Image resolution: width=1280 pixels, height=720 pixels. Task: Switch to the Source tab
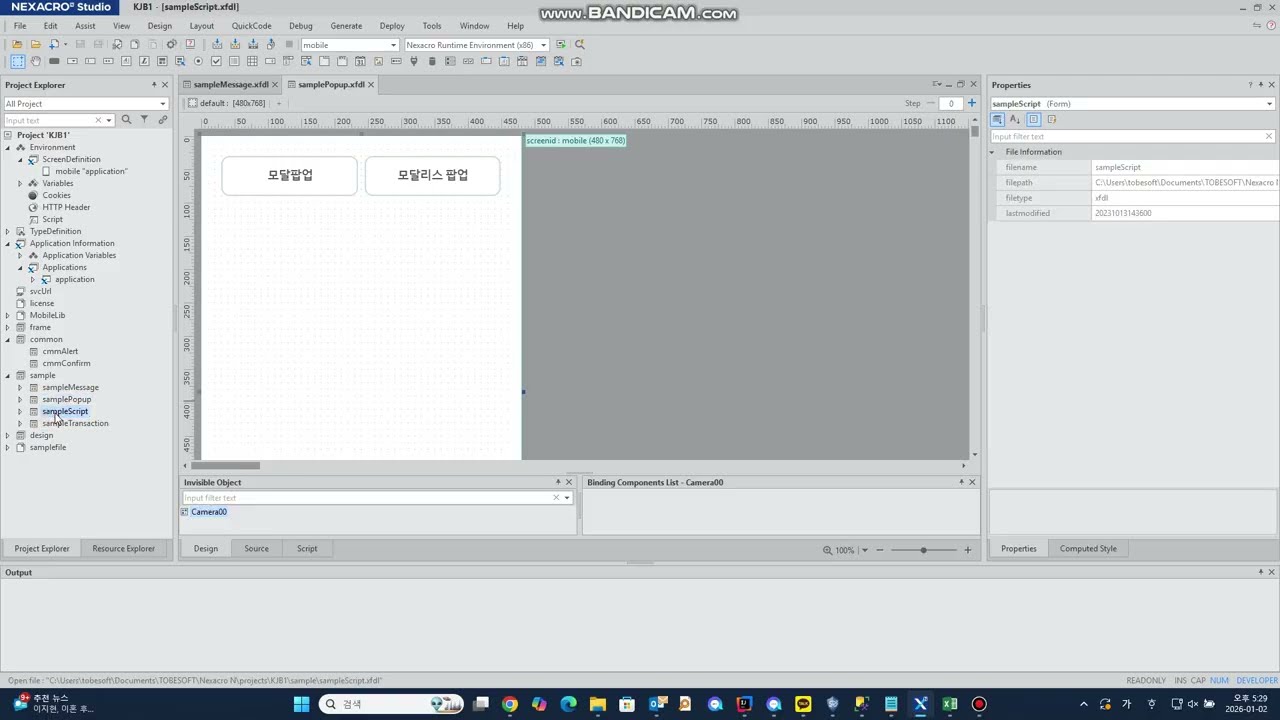pos(256,548)
